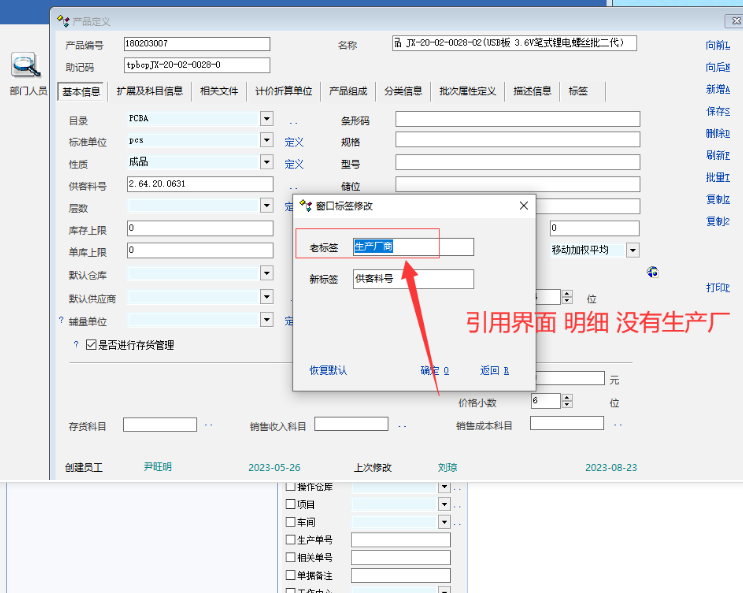The width and height of the screenshot is (743, 593).
Task: Open the 目录 dropdown showing PCBA
Action: point(266,119)
